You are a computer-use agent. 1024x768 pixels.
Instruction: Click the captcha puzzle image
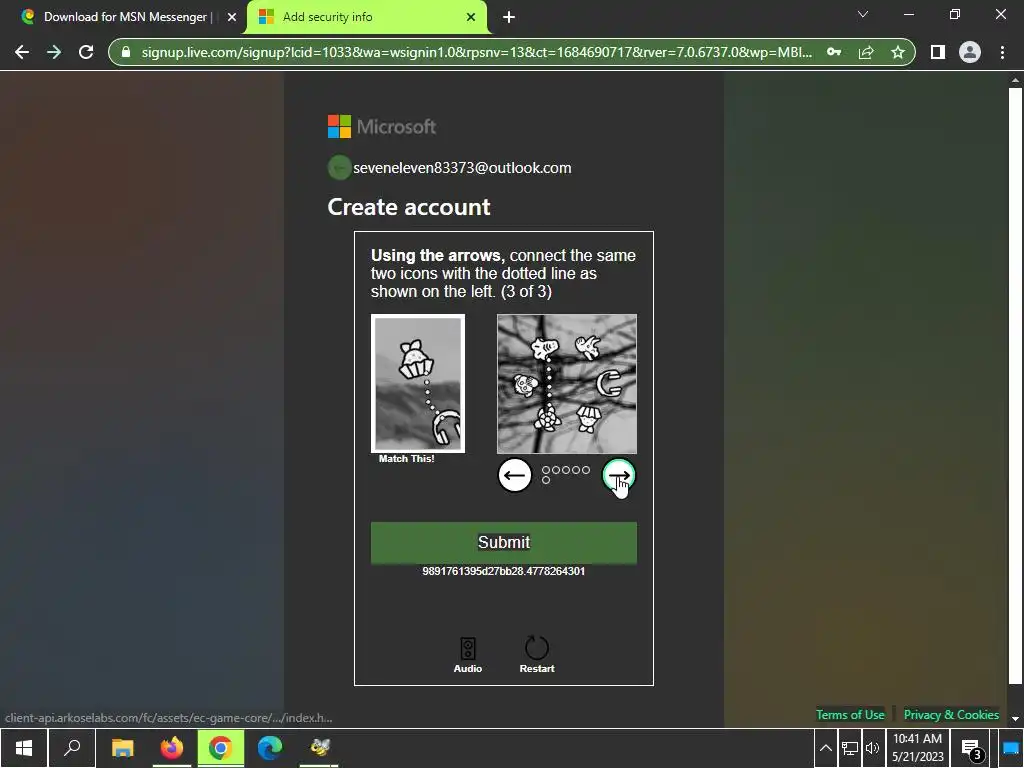point(567,384)
